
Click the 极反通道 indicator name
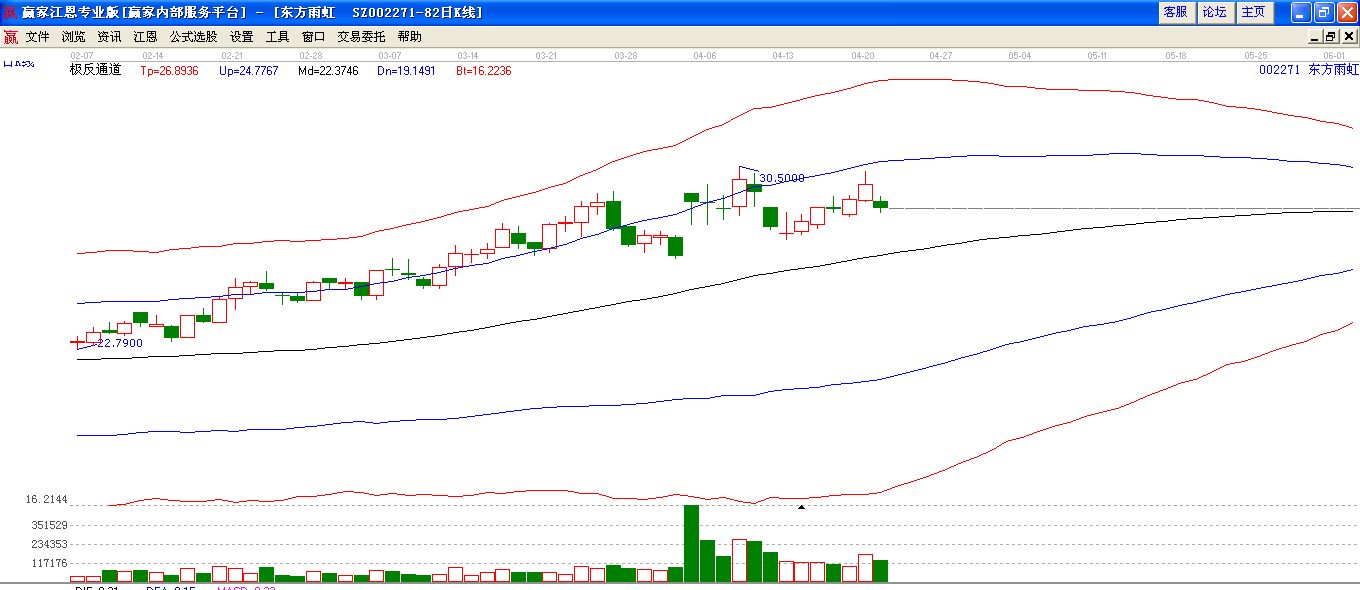coord(95,70)
